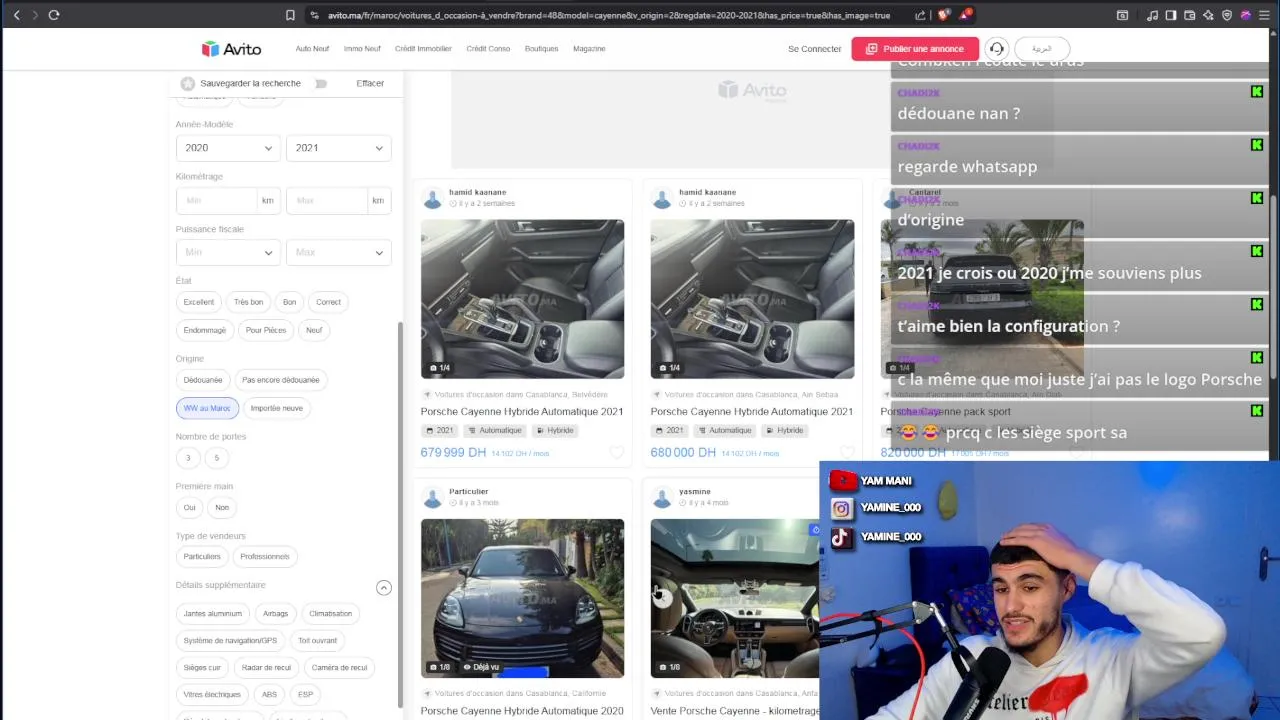
Task: Click Particulier seller avatar
Action: [432, 497]
